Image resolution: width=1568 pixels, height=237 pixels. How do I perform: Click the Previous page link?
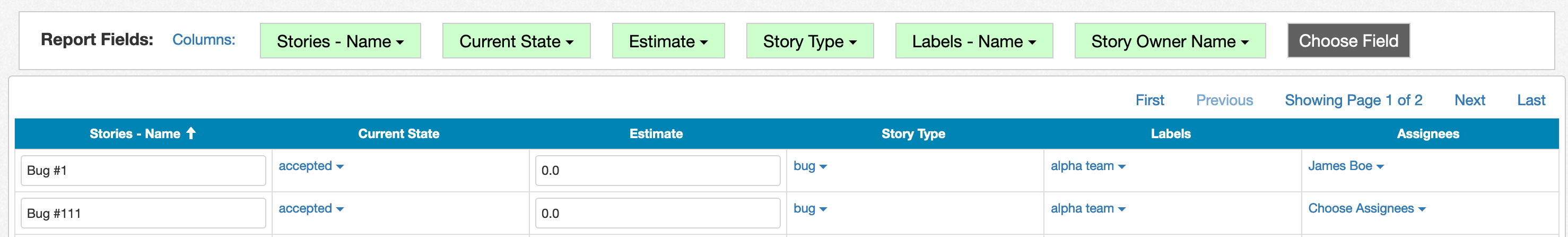coord(1224,100)
